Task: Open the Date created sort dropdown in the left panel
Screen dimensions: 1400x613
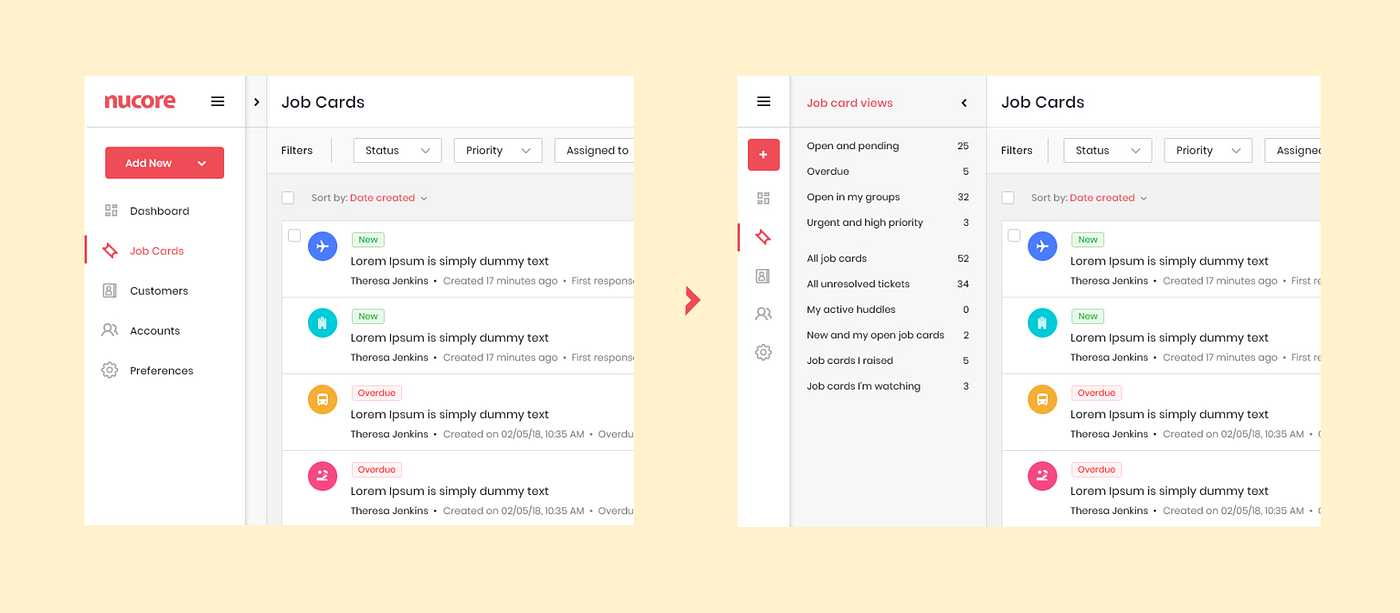Action: [x=389, y=198]
